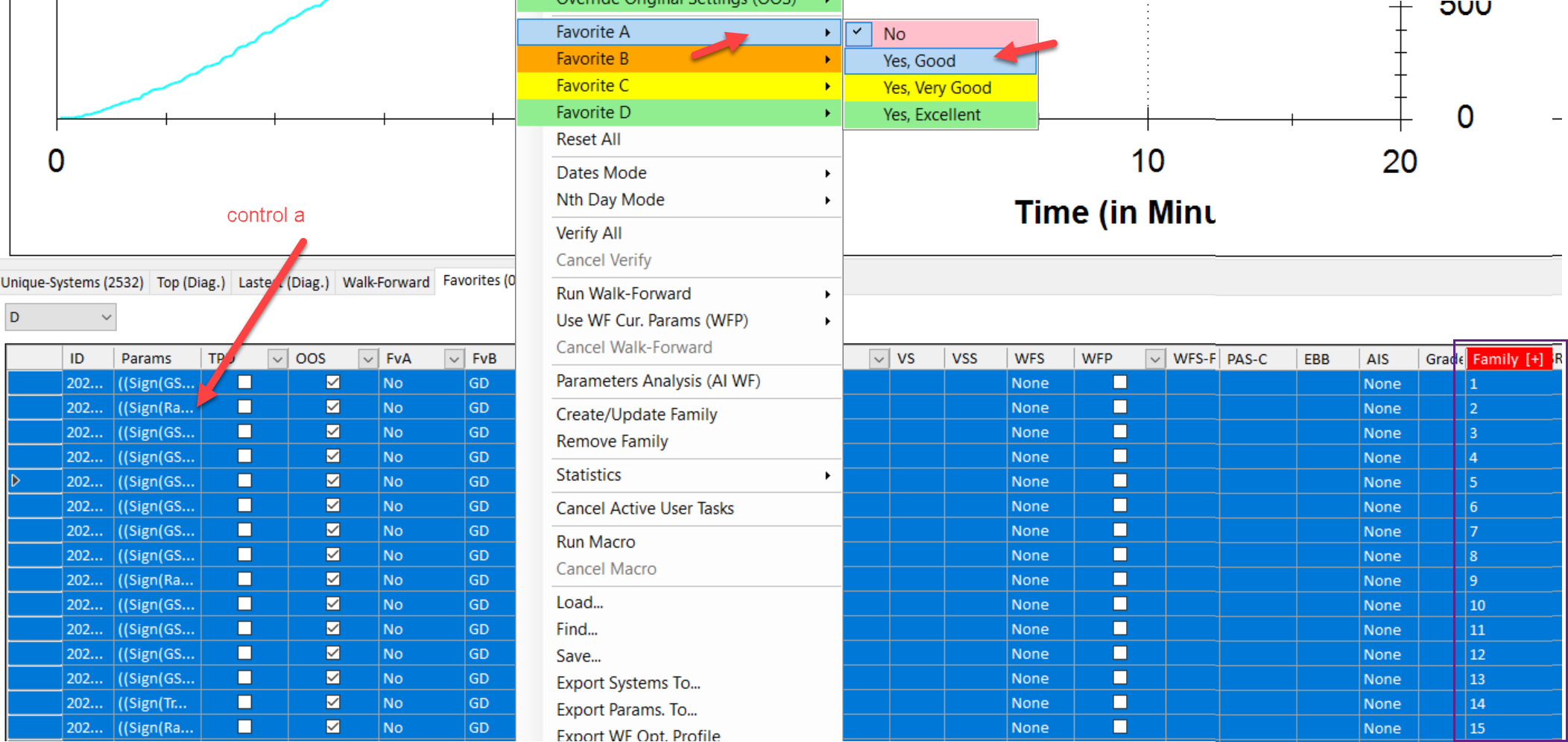Pick the green Yes, Excellent option
The image size is (1568, 742).
point(932,115)
